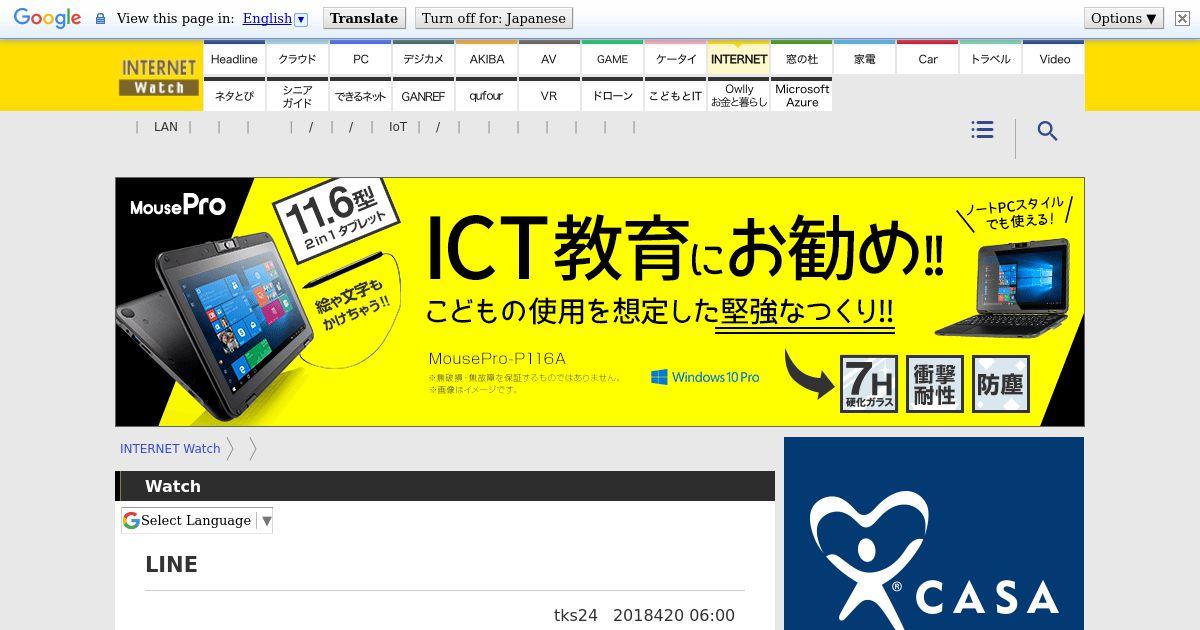Viewport: 1200px width, 630px height.
Task: Open the GAME tab
Action: [613, 59]
